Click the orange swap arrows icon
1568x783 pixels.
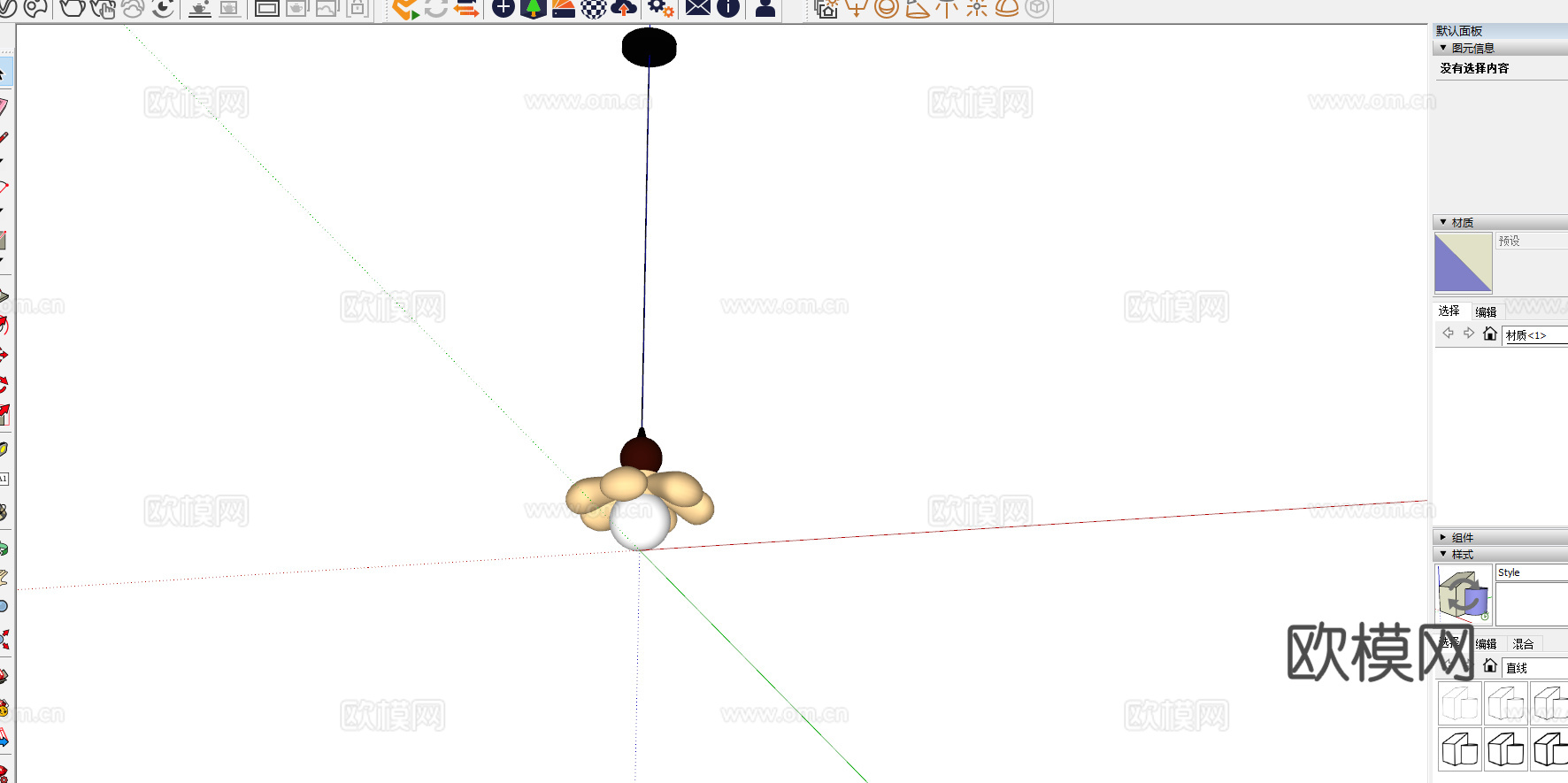465,9
